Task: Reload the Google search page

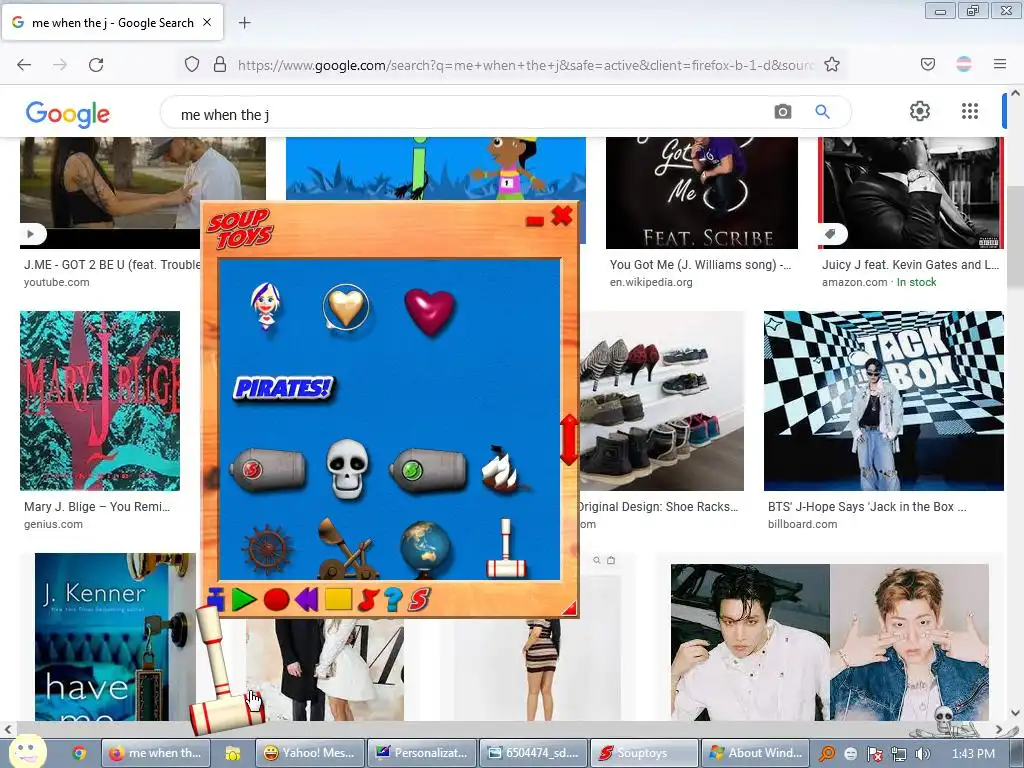Action: [x=96, y=65]
